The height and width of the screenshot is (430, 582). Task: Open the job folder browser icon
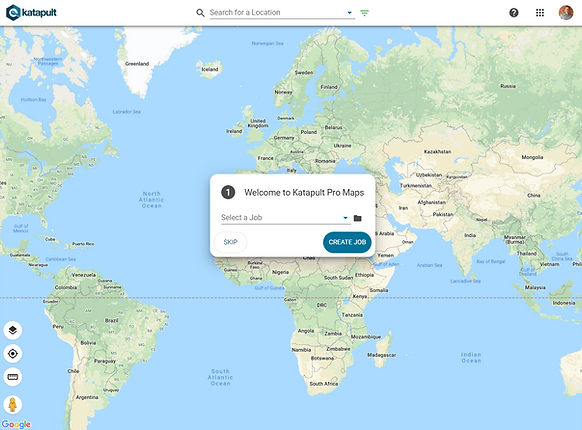point(357,218)
